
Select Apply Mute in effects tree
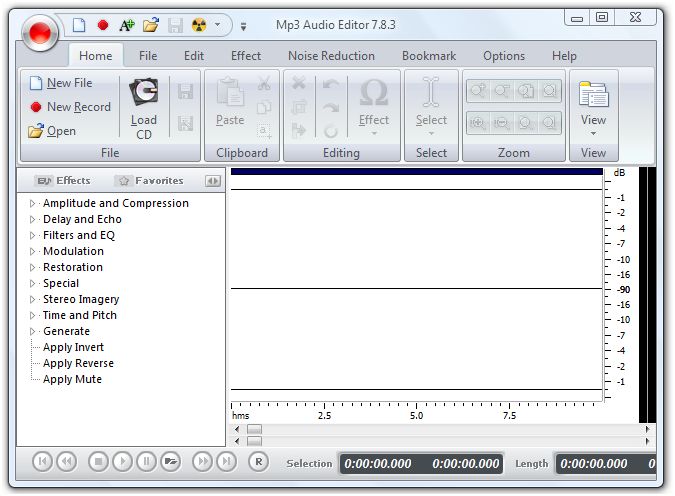pos(72,379)
